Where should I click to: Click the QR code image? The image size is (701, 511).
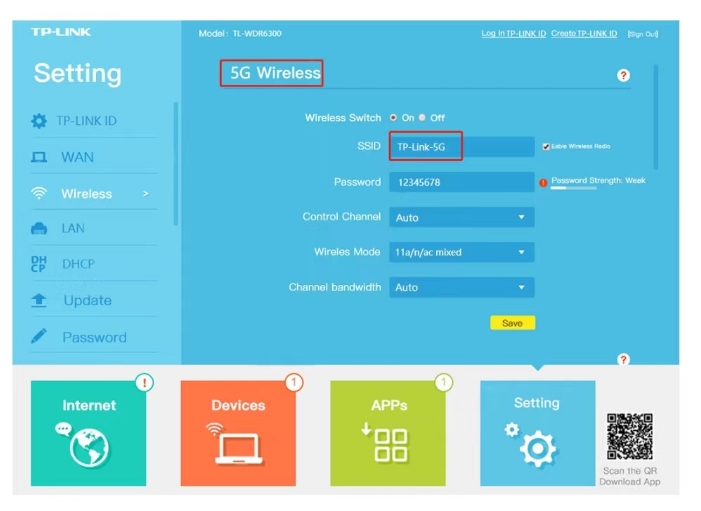[629, 436]
